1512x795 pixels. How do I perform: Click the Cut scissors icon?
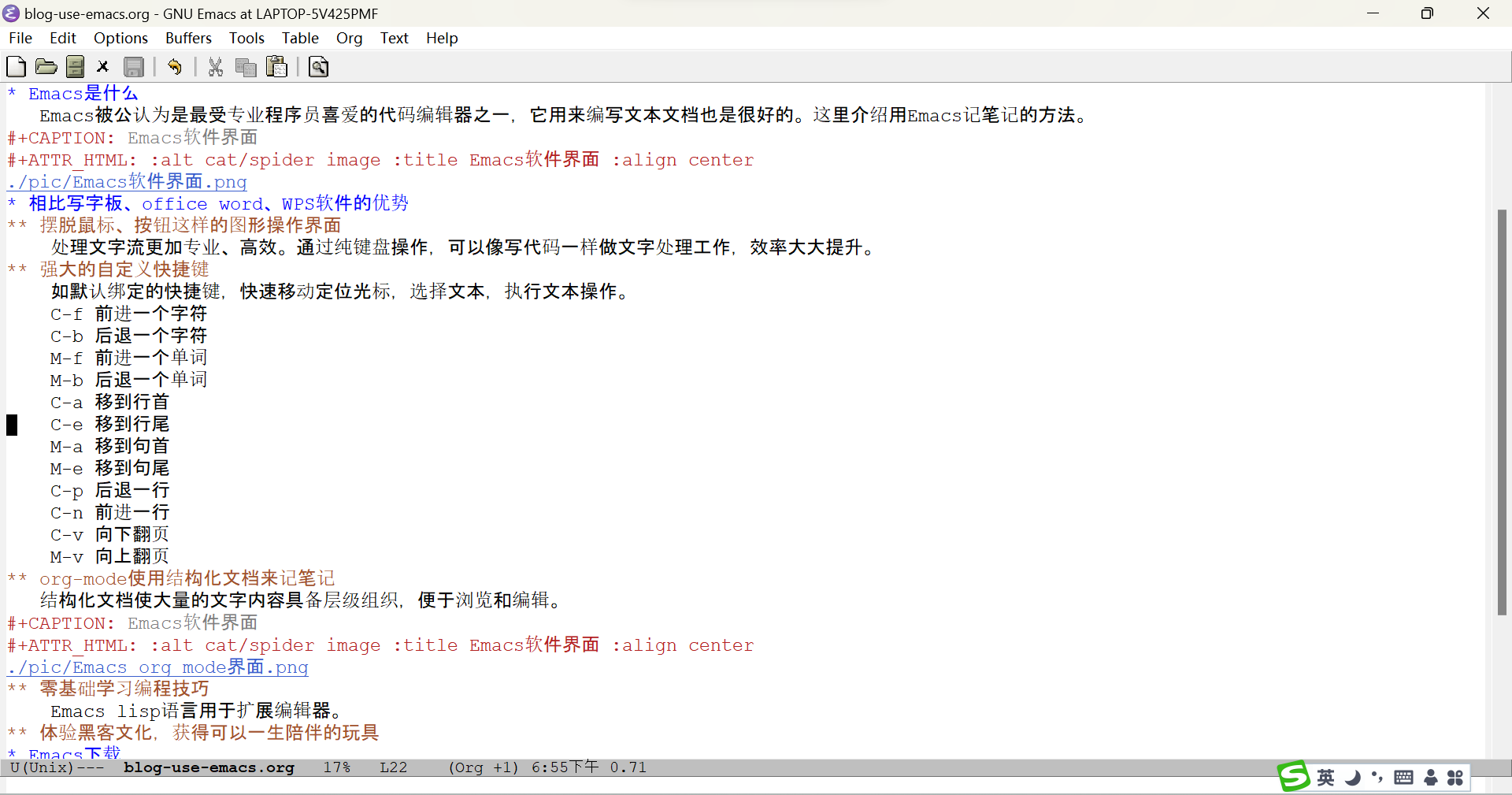pyautogui.click(x=215, y=67)
